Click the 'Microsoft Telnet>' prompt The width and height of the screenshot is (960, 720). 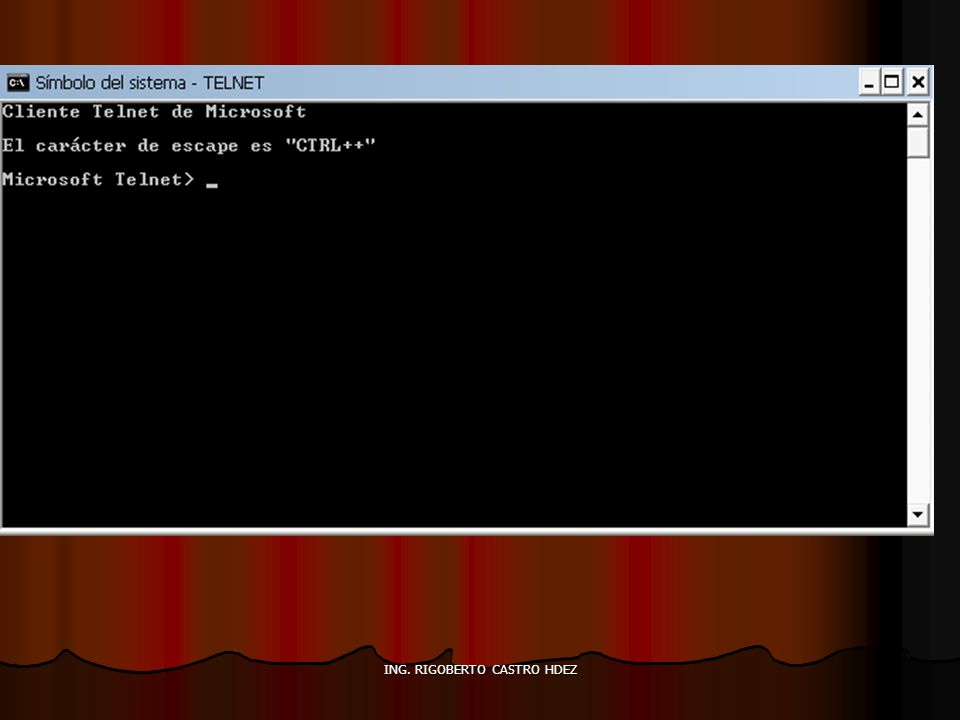point(98,179)
